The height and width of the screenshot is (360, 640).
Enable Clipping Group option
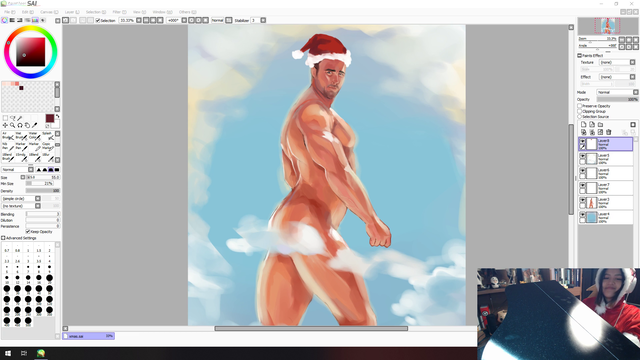click(580, 111)
